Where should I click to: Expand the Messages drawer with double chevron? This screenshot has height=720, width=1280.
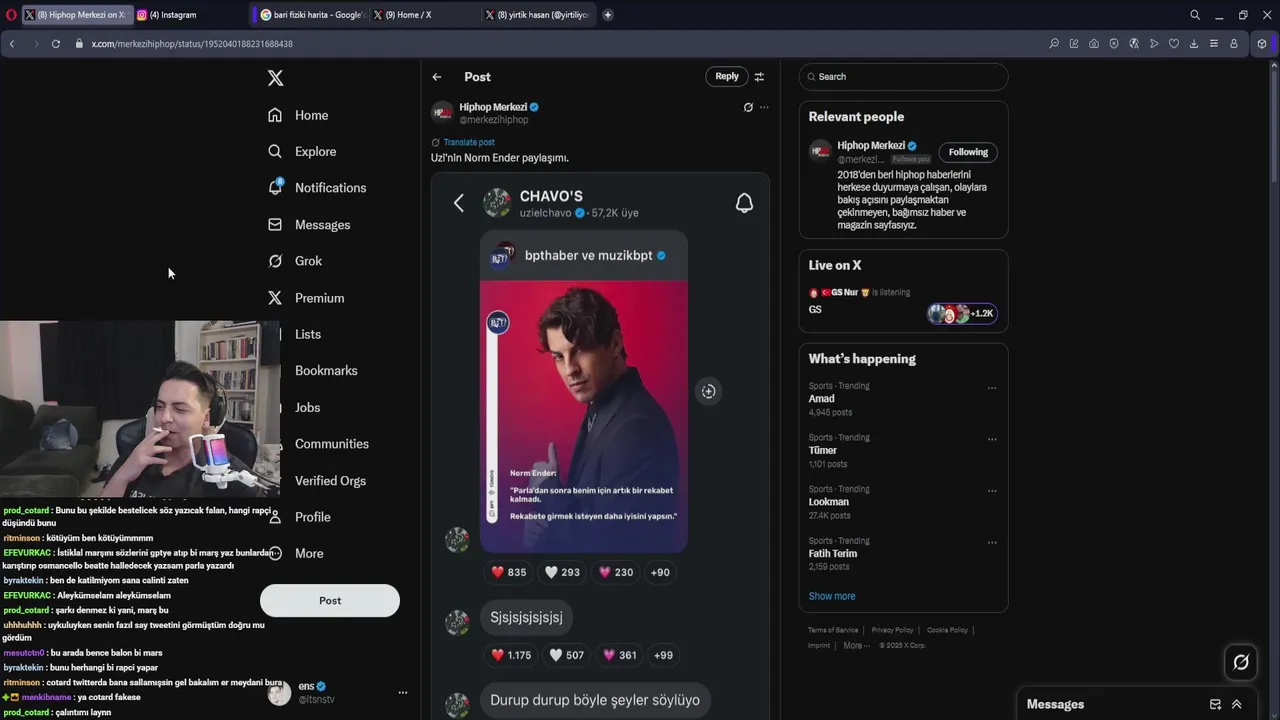[x=1237, y=704]
